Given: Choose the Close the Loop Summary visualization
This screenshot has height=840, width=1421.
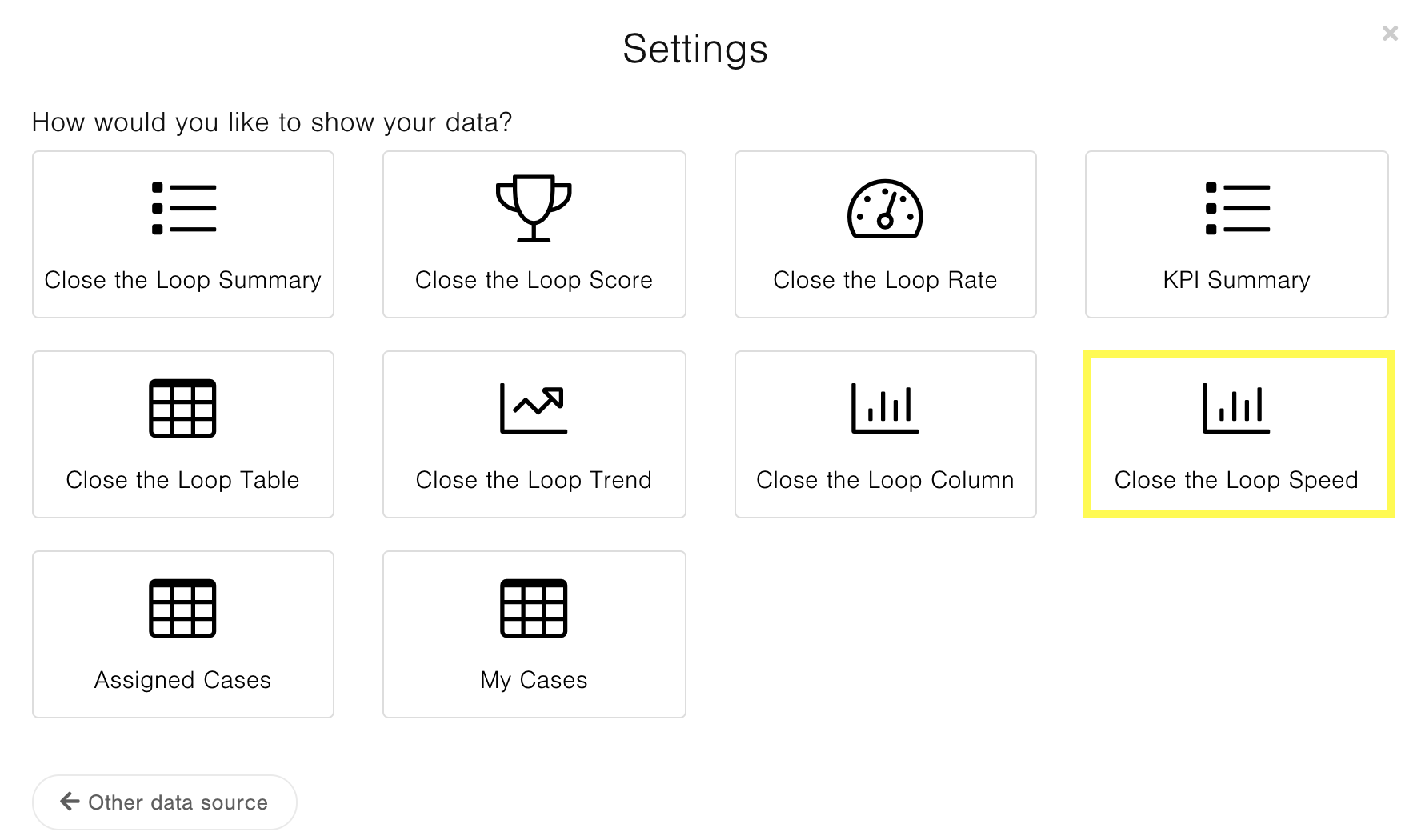Looking at the screenshot, I should 182,234.
